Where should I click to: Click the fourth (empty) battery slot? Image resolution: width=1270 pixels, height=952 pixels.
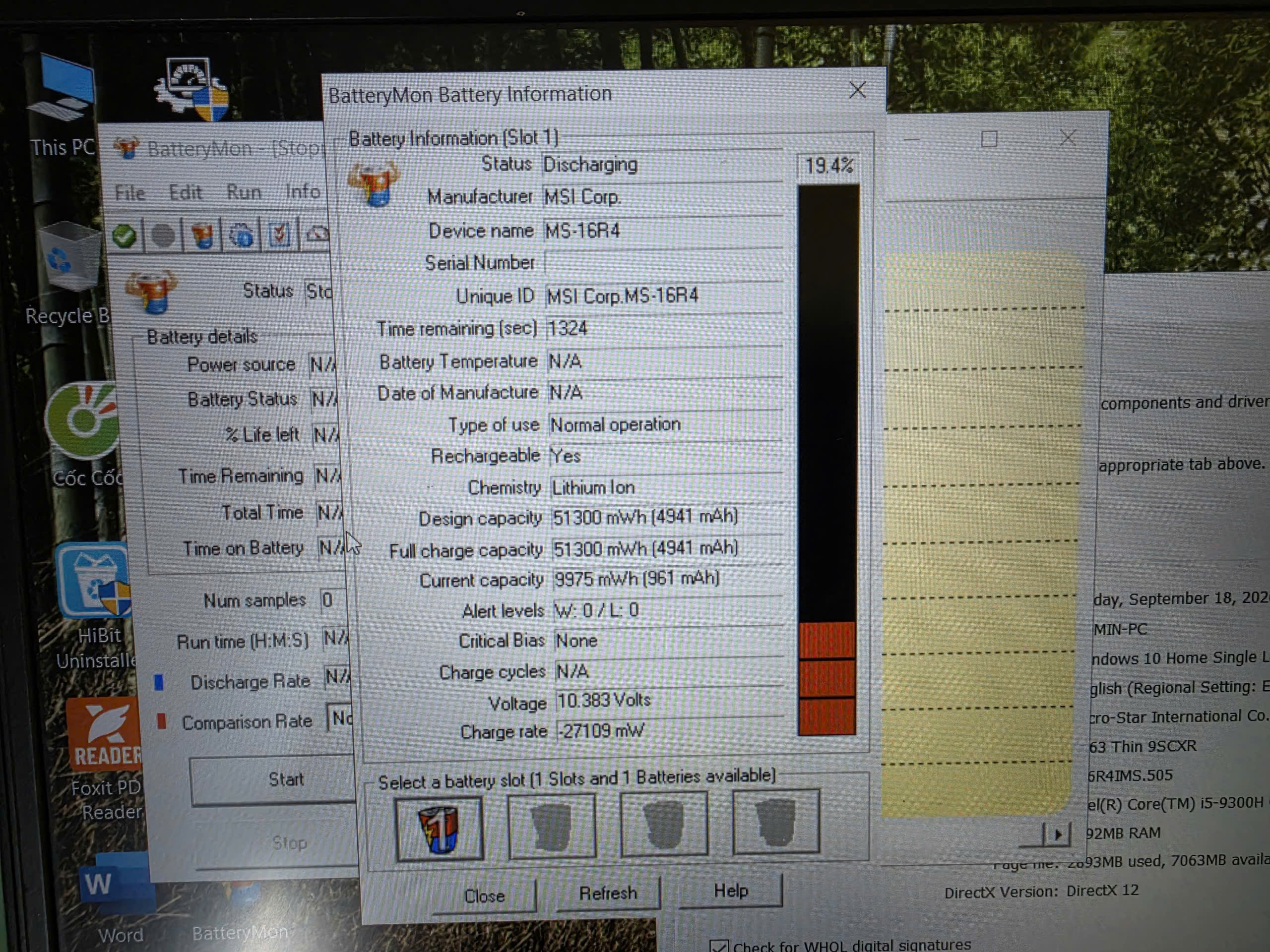(x=776, y=821)
